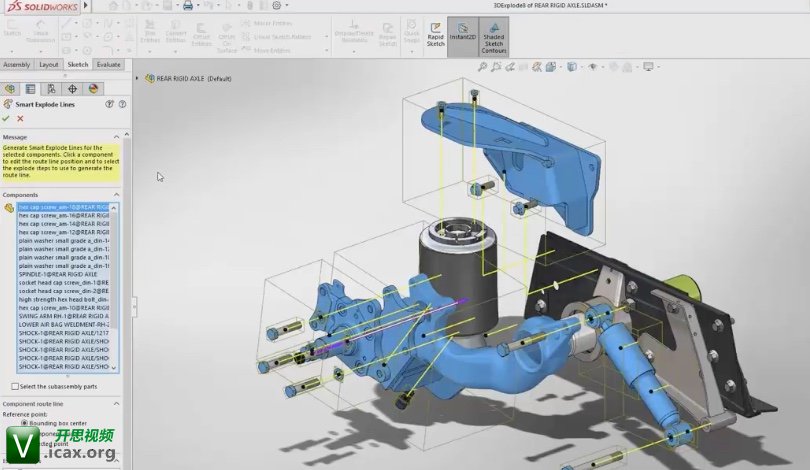Enable 'Select the subassembly parts' checkbox
Screen dimensions: 810x470
(15, 386)
